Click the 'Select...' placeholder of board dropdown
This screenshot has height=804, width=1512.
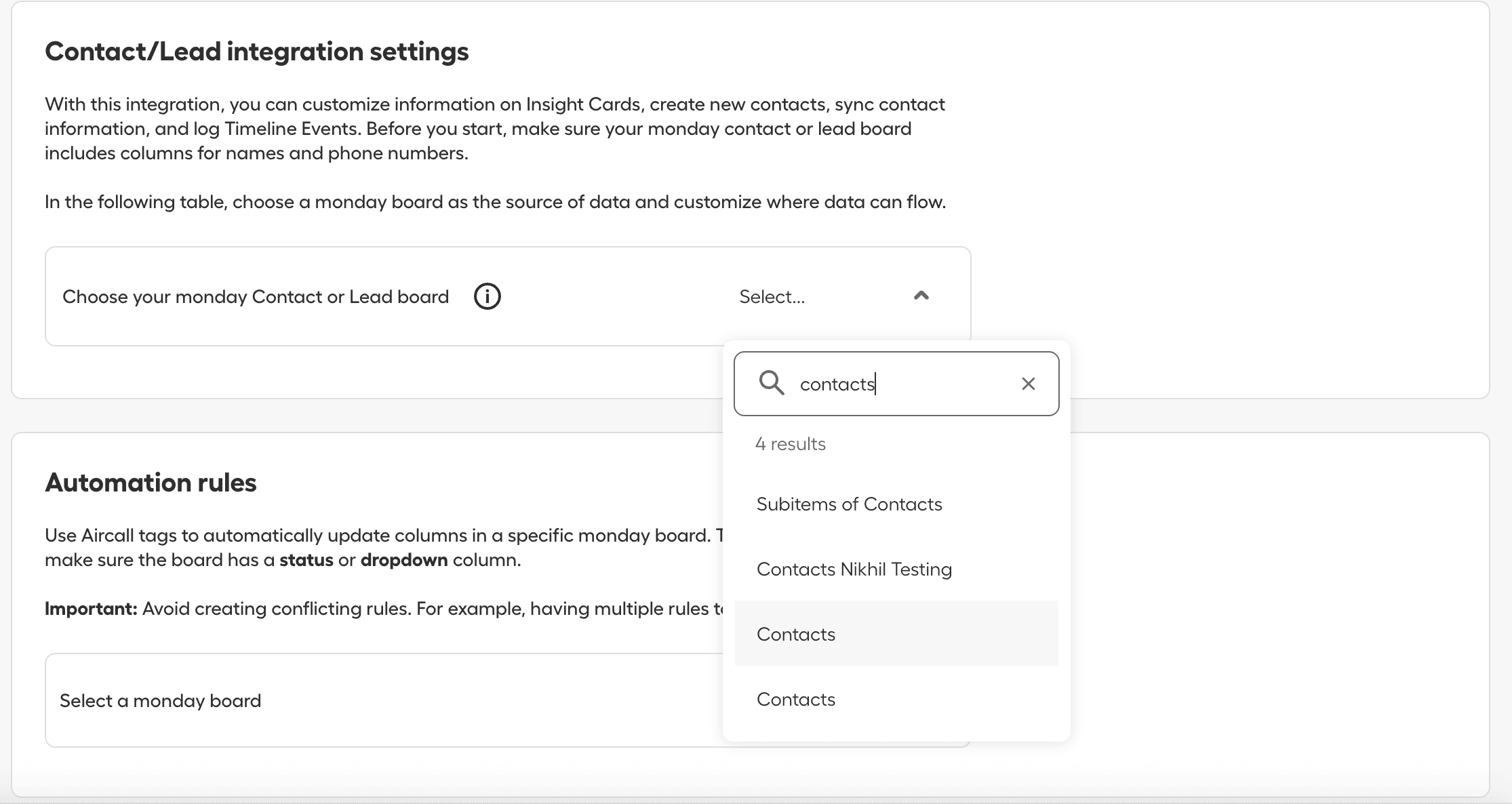772,297
